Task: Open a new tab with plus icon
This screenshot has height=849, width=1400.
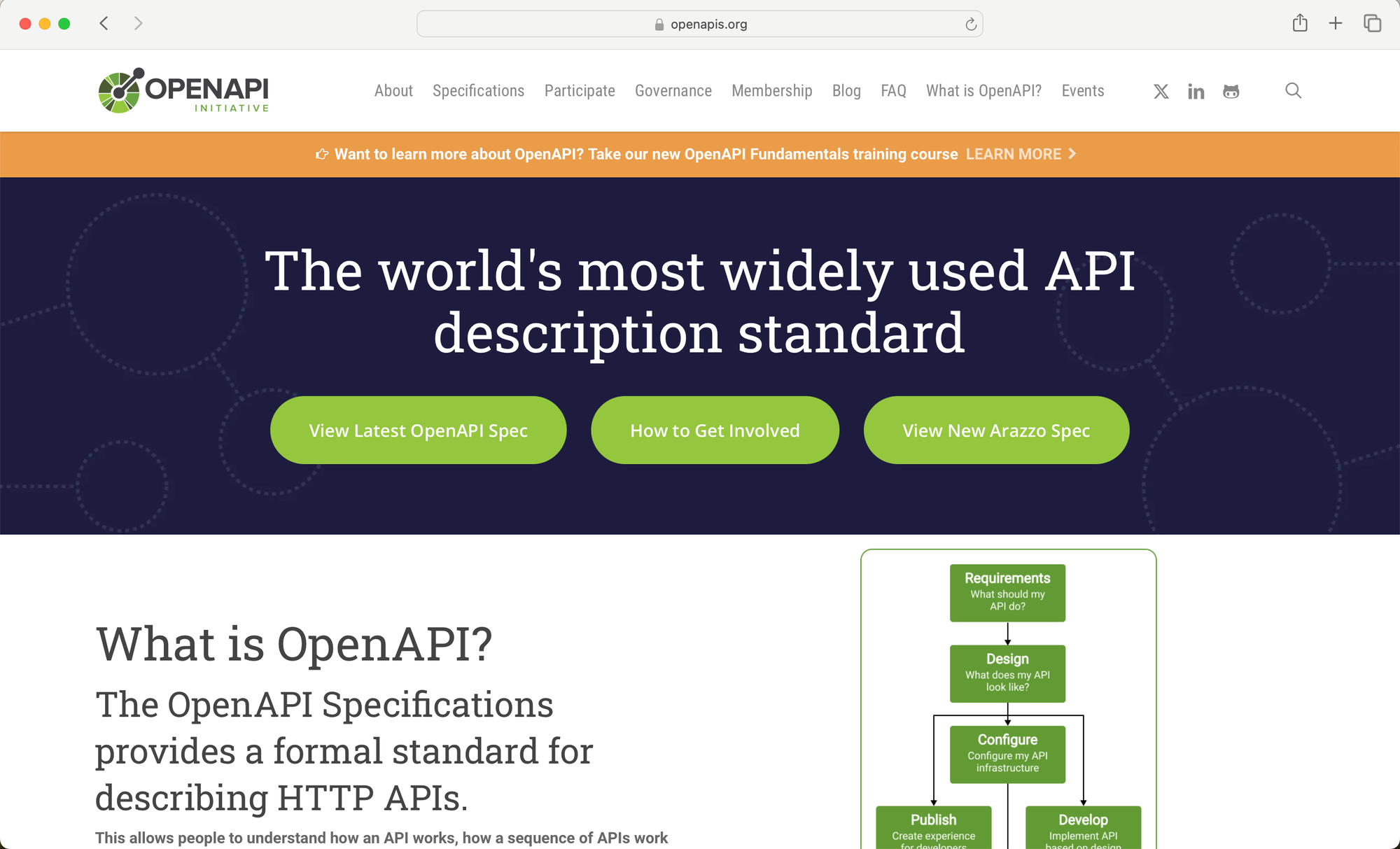Action: pyautogui.click(x=1336, y=24)
